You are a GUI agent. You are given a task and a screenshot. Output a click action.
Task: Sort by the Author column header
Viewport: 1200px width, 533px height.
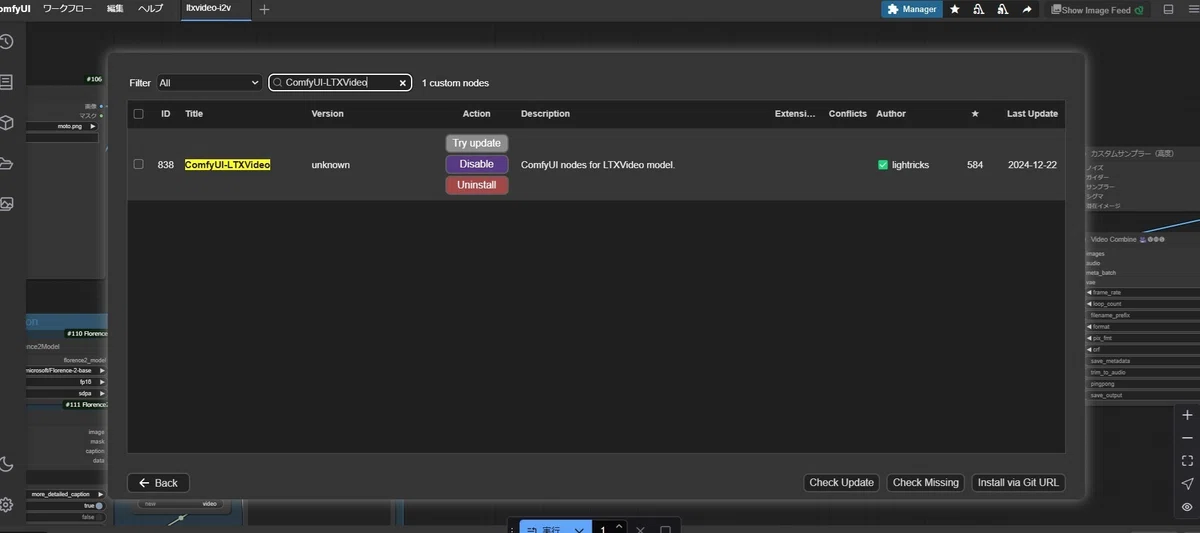(891, 114)
